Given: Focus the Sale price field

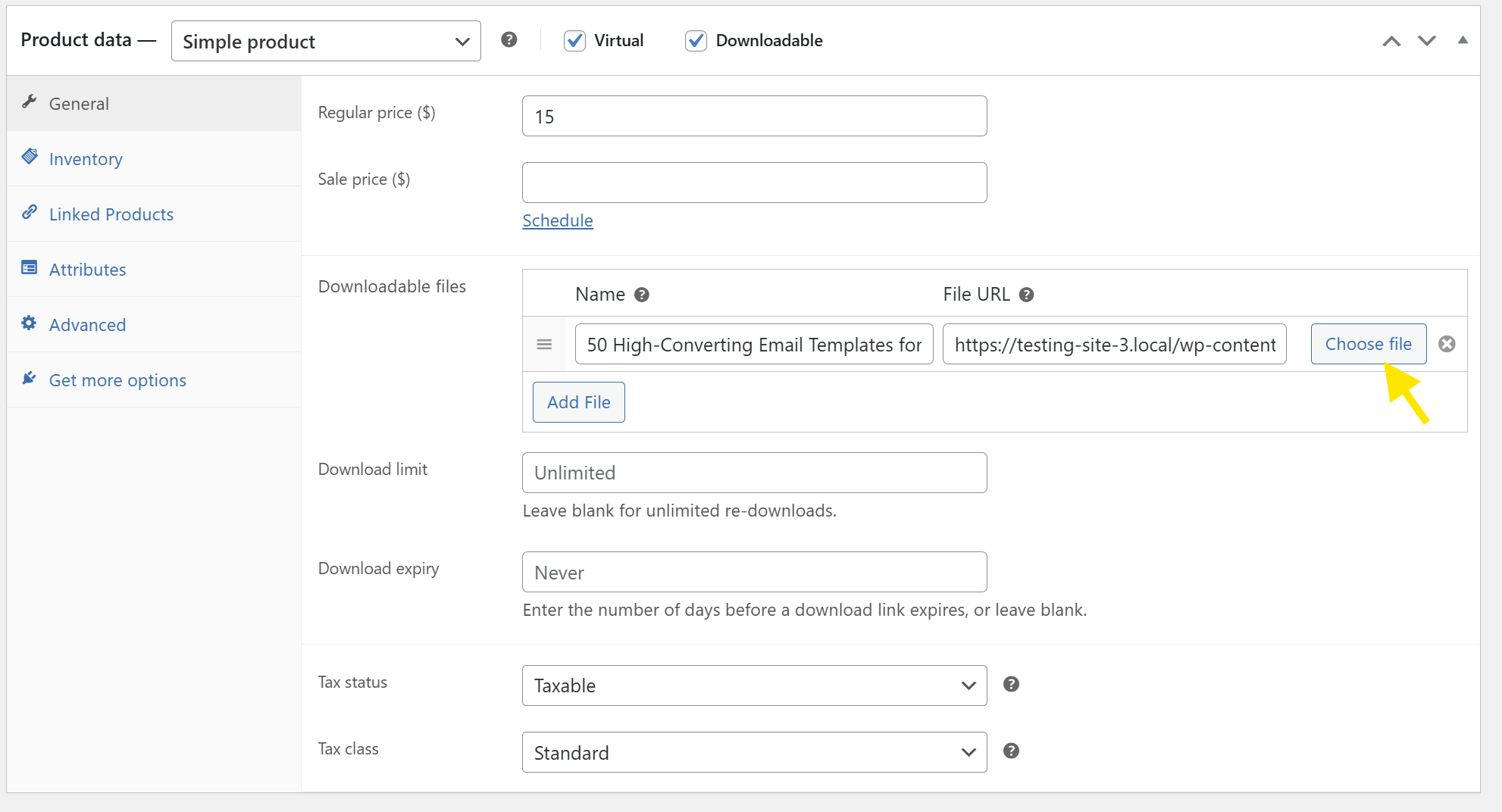Looking at the screenshot, I should [755, 183].
